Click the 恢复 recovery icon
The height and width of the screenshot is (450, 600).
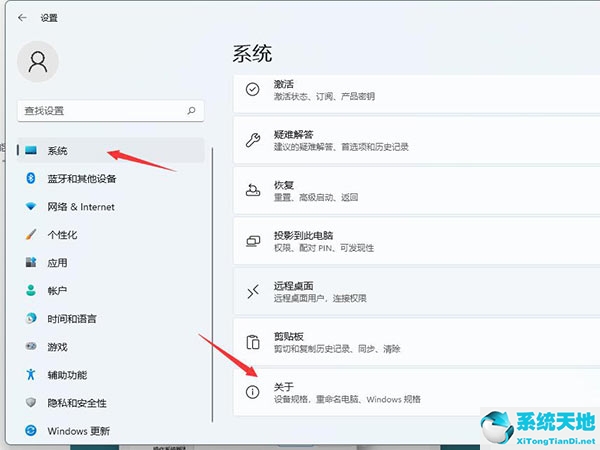253,190
